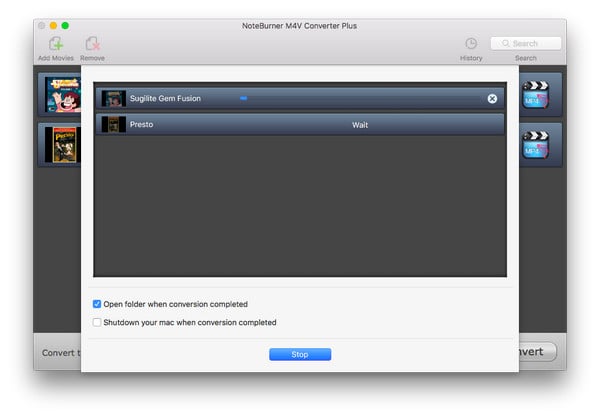Screen dimensions: 600x418
Task: Click the Sugilite Gem Fusion title text
Action: [165, 98]
